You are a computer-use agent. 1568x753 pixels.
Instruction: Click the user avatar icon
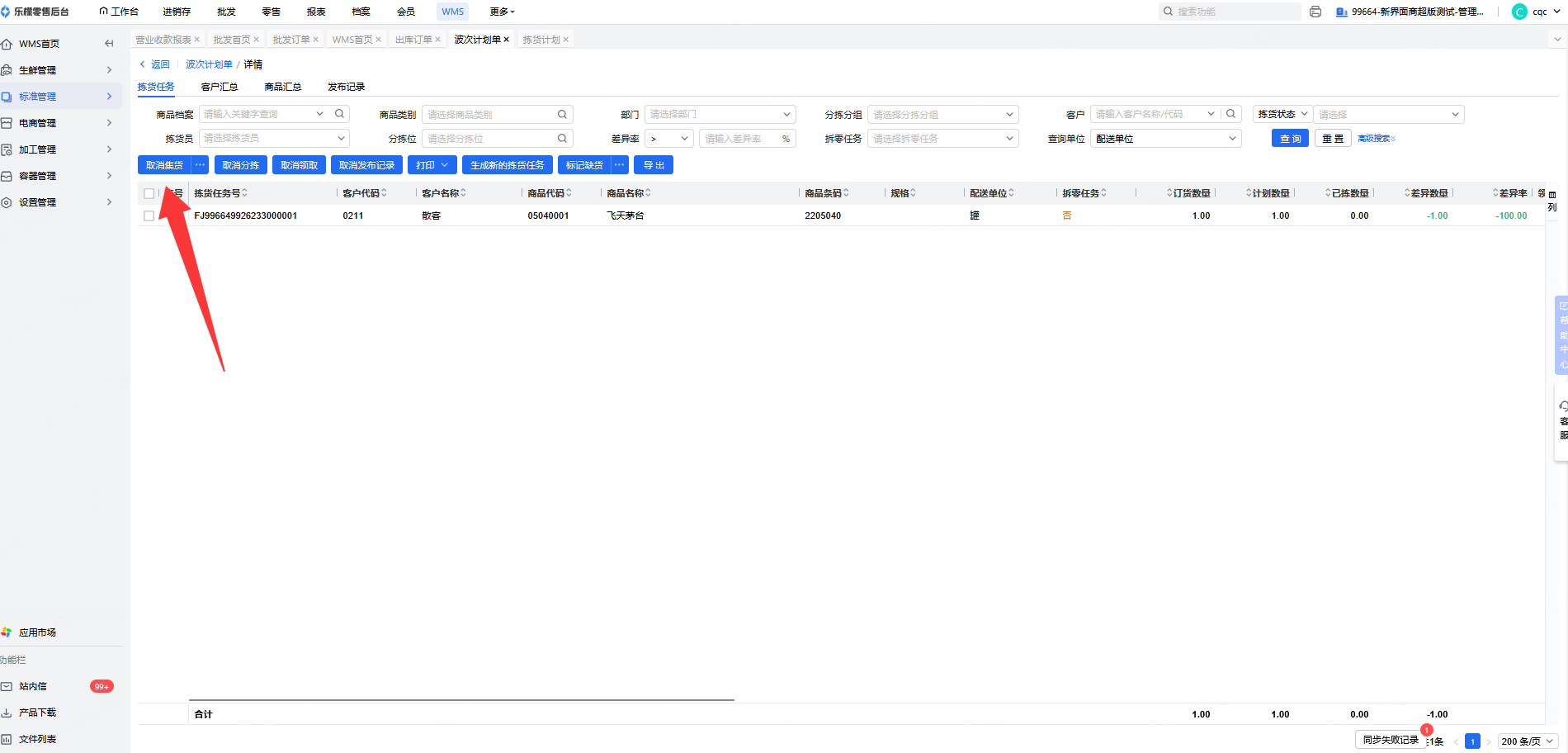(x=1519, y=12)
